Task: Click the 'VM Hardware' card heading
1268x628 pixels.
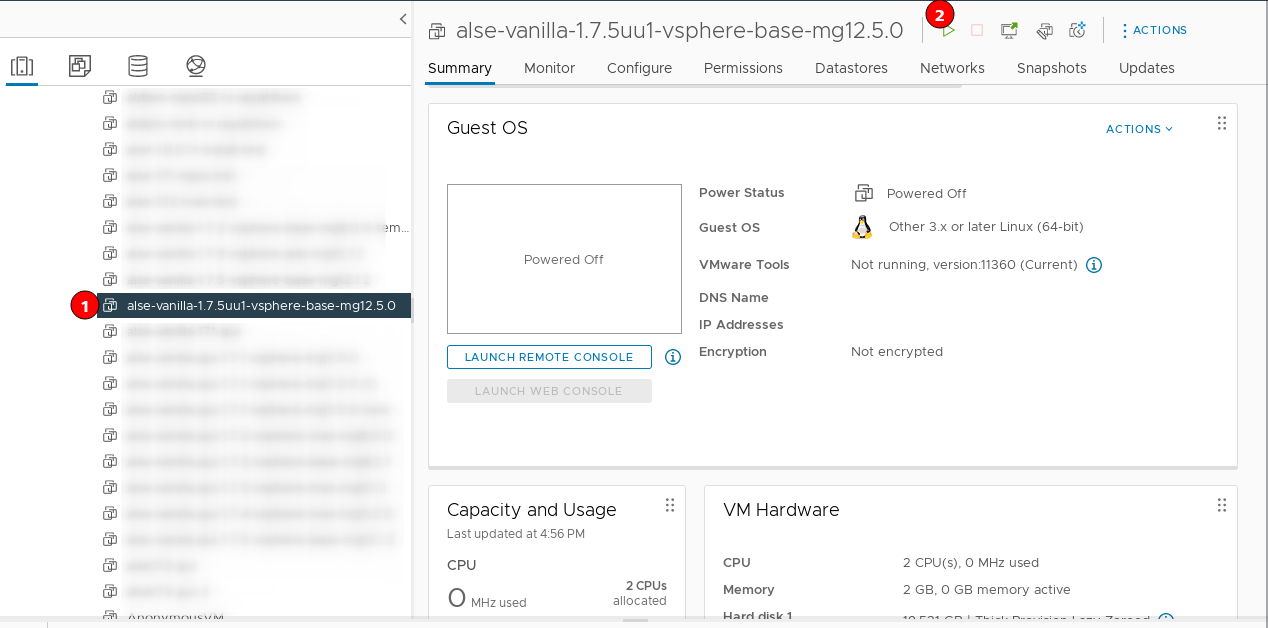Action: coord(781,510)
